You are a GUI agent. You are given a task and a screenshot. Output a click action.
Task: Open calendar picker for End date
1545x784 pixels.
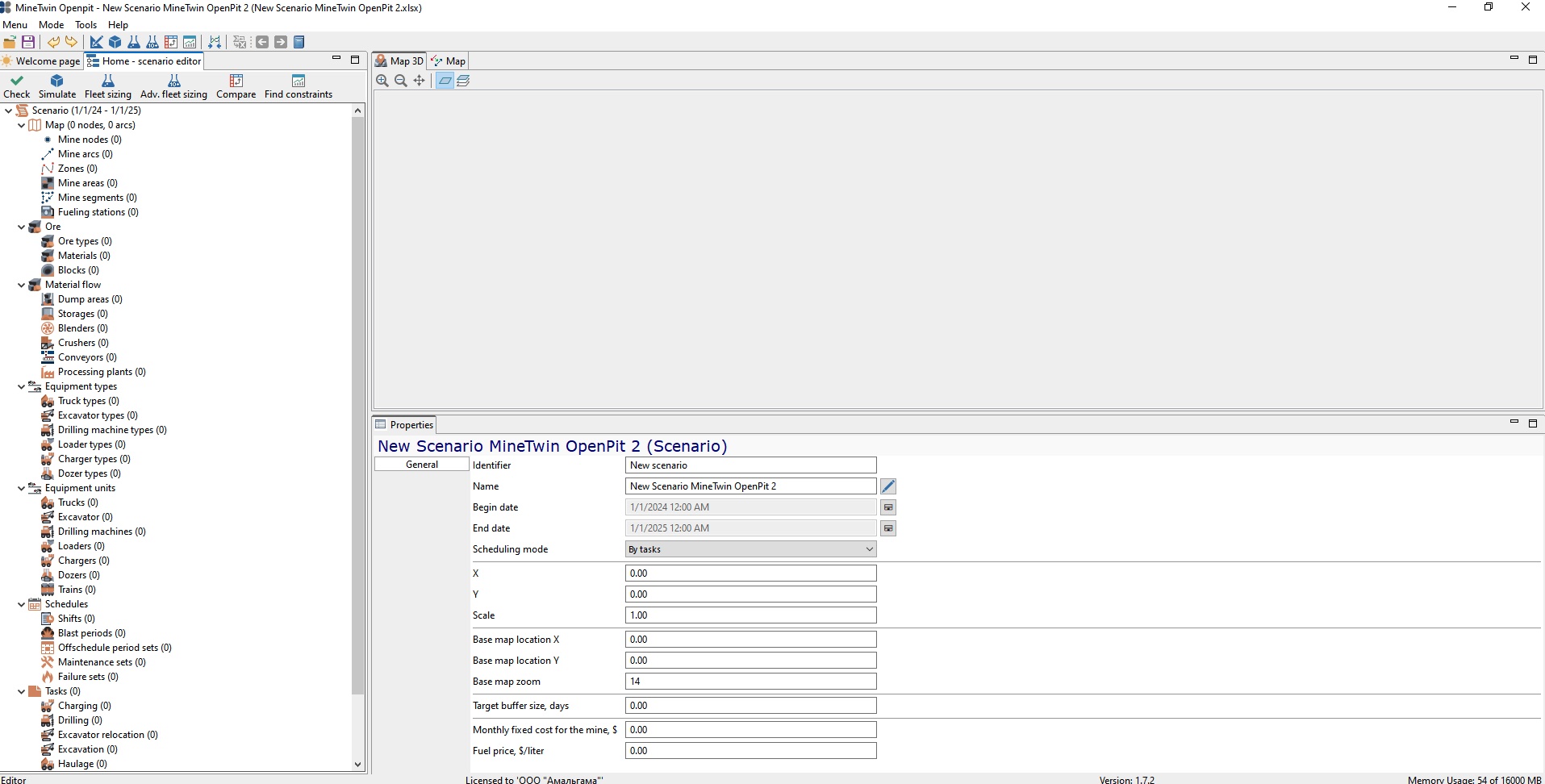tap(888, 528)
